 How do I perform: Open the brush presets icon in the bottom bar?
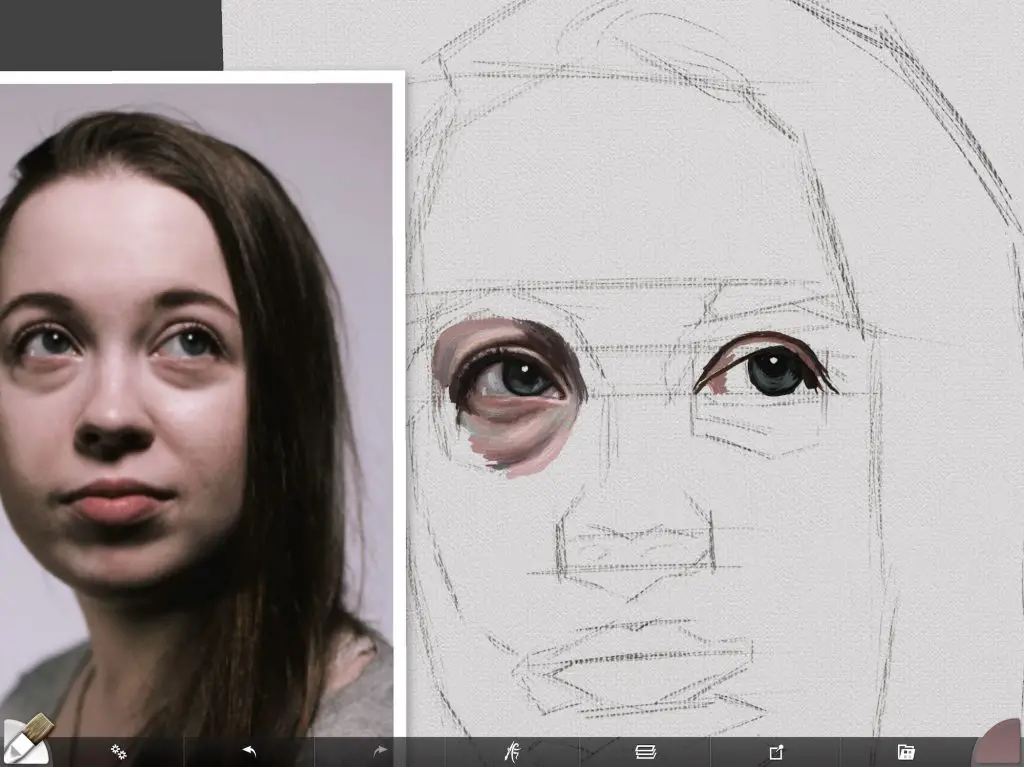[513, 752]
